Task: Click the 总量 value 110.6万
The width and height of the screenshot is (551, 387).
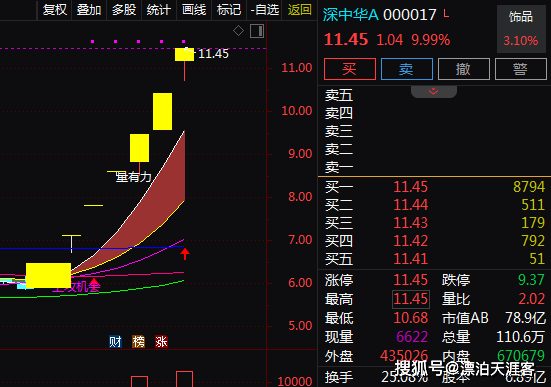Action: 520,337
